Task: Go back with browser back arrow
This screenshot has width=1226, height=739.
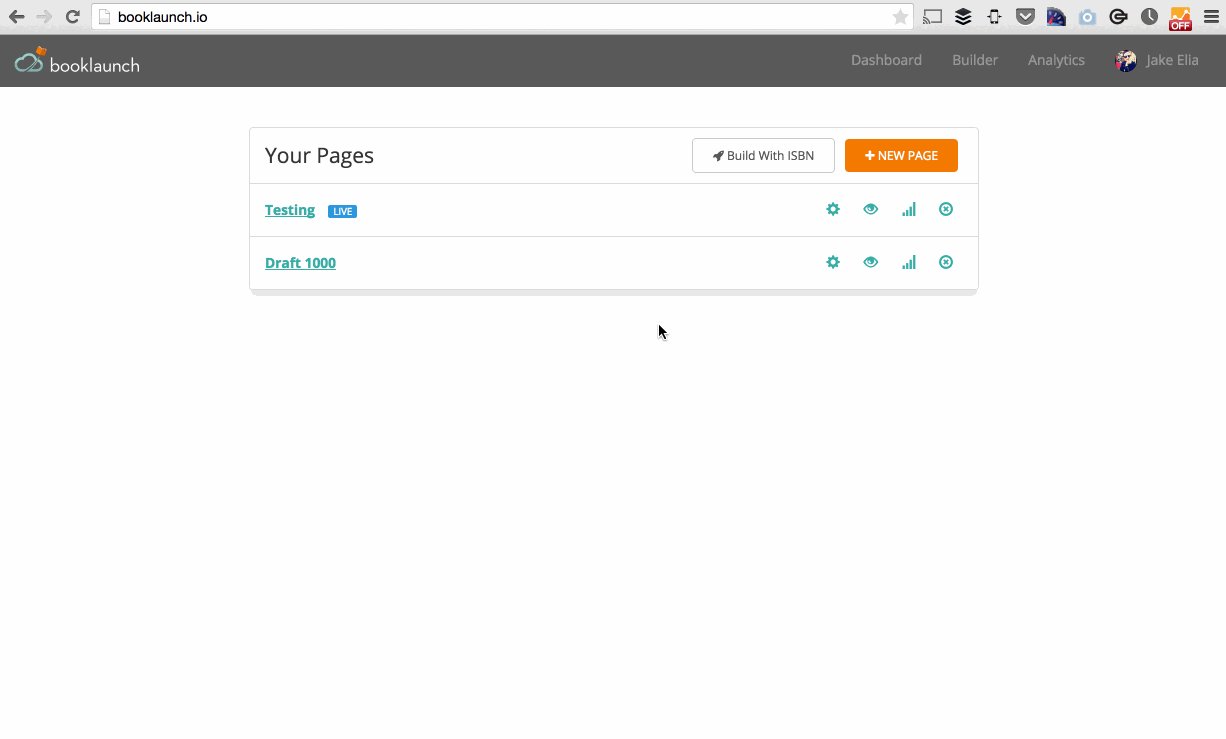Action: point(16,17)
